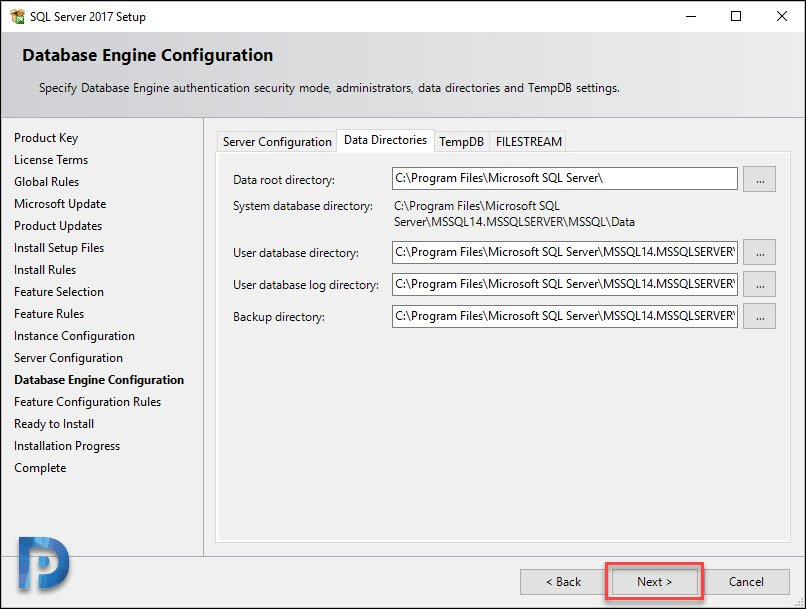This screenshot has width=806, height=609.
Task: Click the User database log directory field
Action: coord(564,284)
